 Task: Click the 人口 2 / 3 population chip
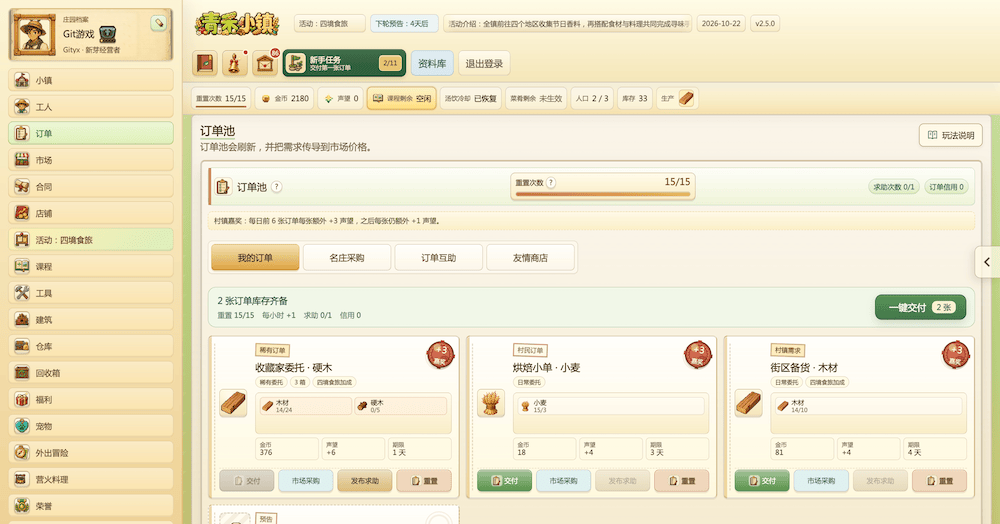pyautogui.click(x=592, y=98)
